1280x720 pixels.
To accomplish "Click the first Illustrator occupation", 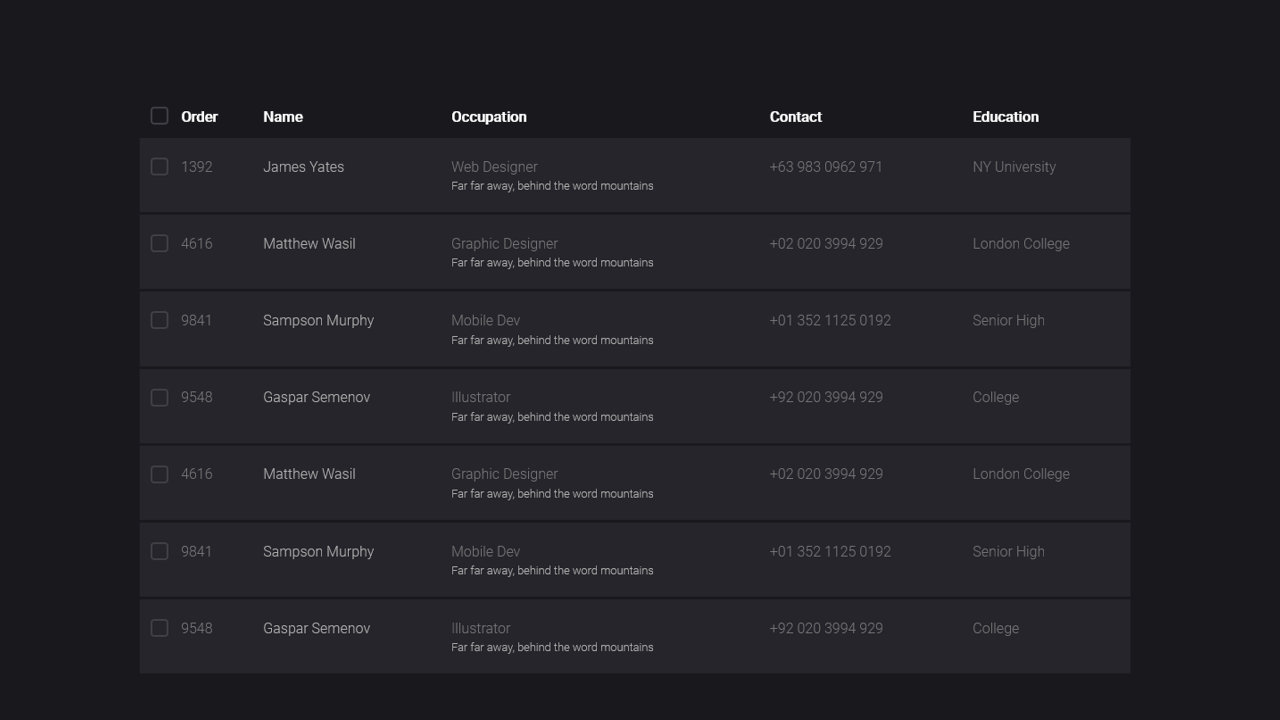I will 481,397.
